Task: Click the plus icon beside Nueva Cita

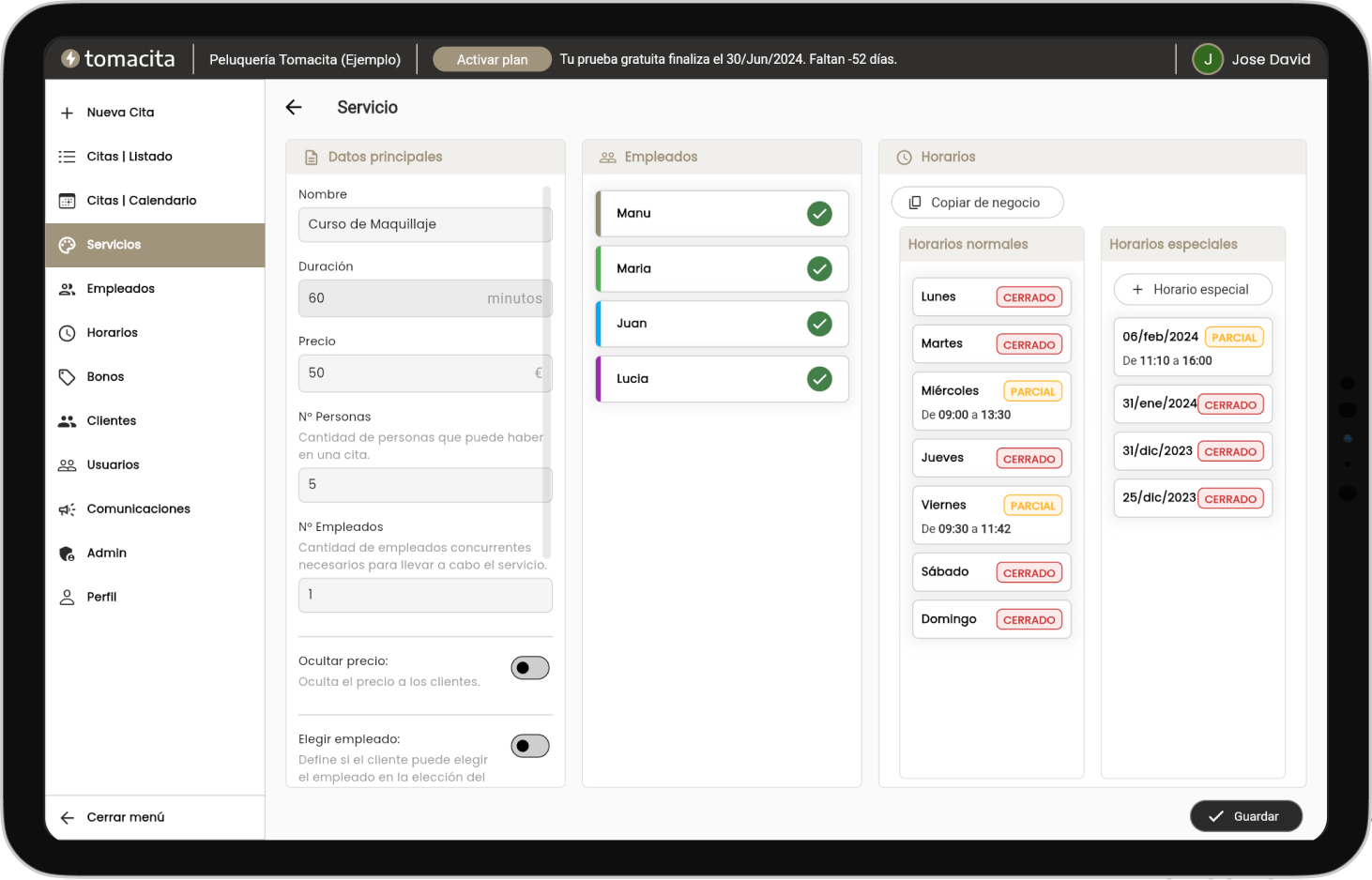Action: point(67,113)
